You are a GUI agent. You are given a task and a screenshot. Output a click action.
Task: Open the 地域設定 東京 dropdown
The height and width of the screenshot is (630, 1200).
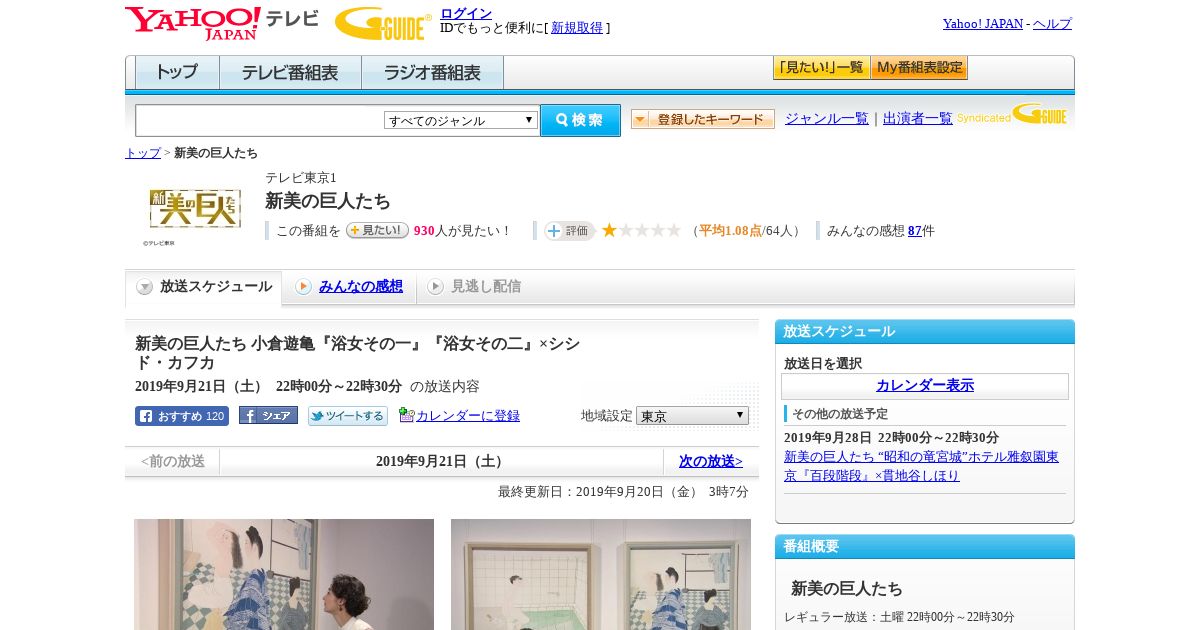692,415
